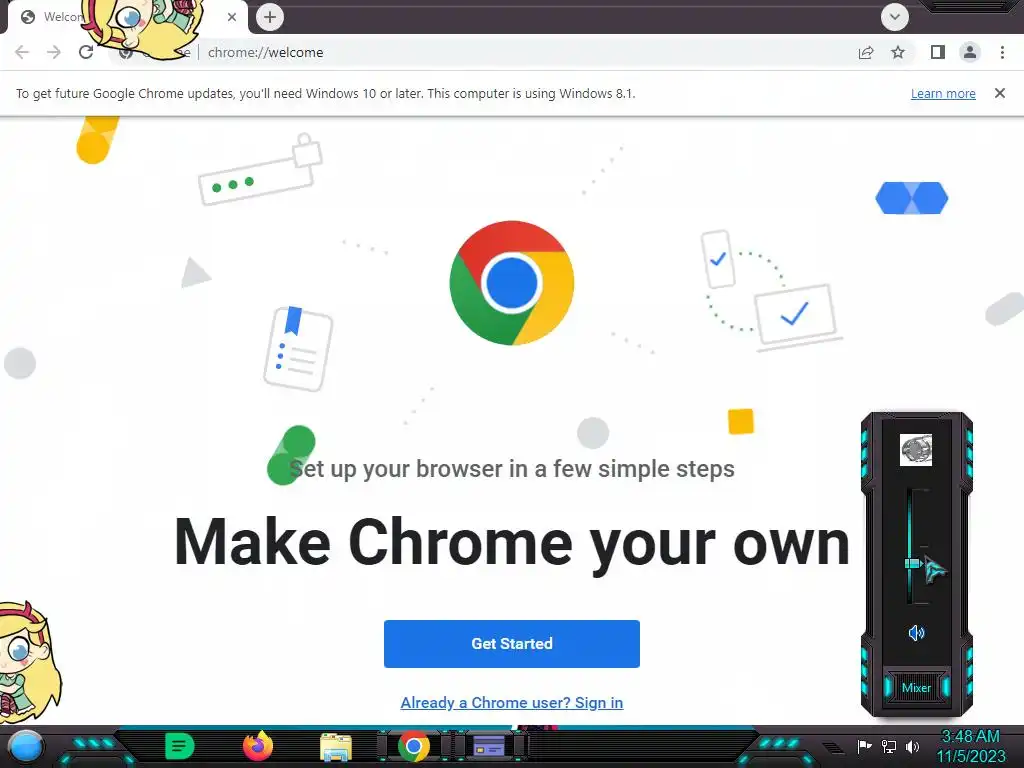Click the volume slider handle

point(912,563)
